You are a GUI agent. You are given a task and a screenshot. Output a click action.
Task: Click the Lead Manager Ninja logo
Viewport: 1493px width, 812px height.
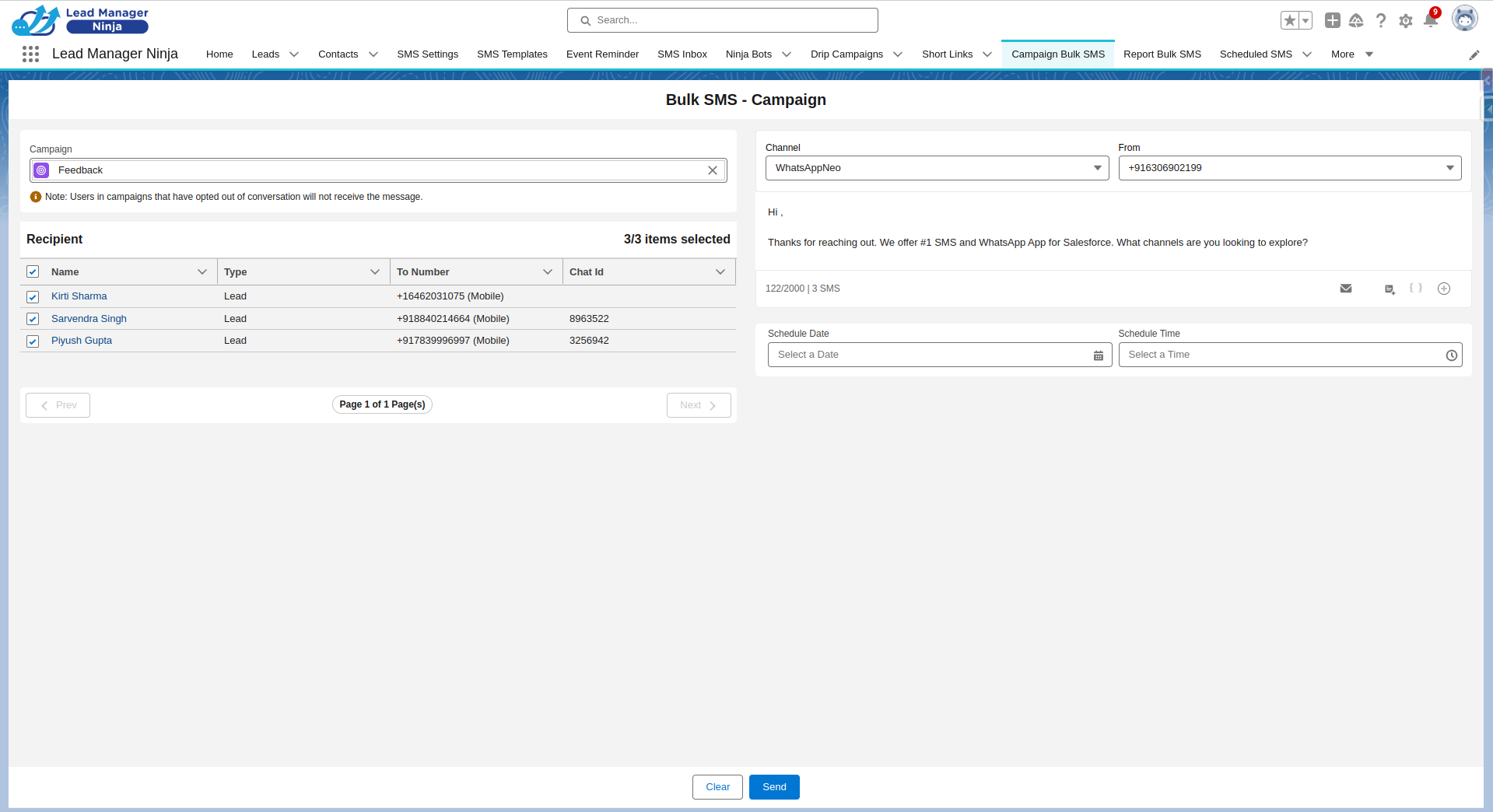pos(80,20)
